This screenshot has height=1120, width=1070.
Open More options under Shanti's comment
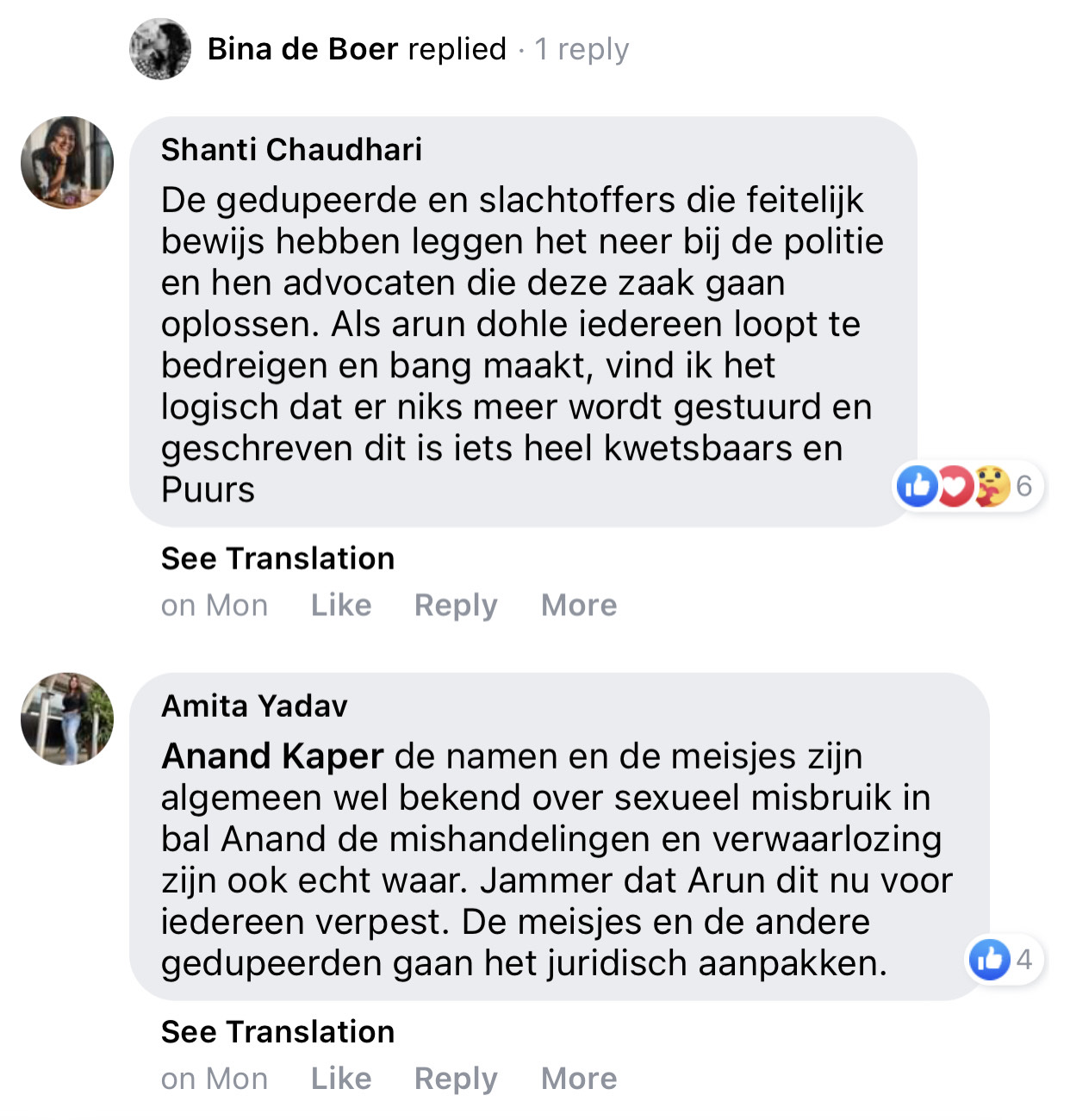[x=579, y=606]
